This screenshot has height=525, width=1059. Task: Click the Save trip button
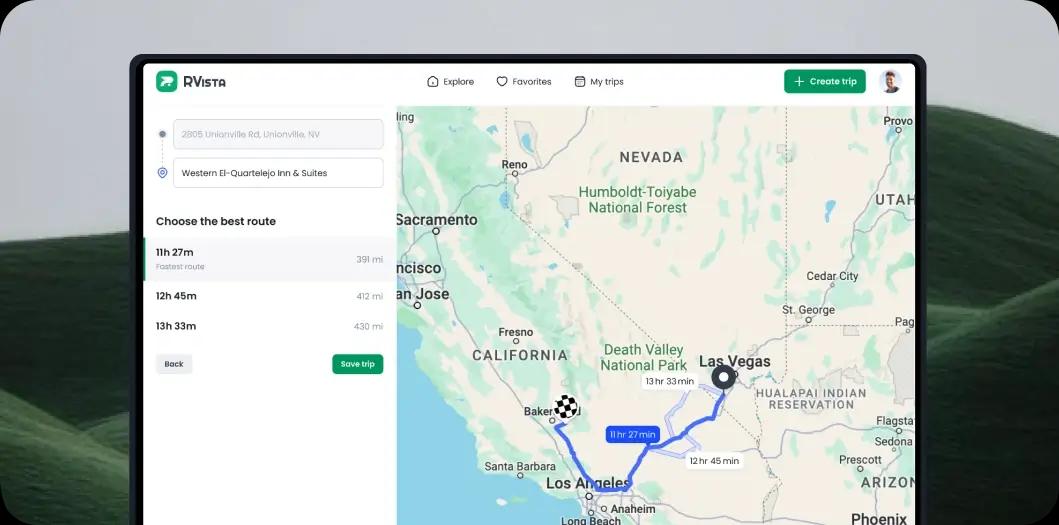pos(357,364)
